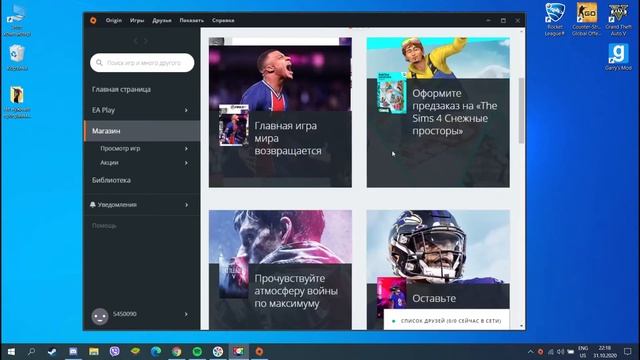Open Spotify from the taskbar

tap(197, 351)
